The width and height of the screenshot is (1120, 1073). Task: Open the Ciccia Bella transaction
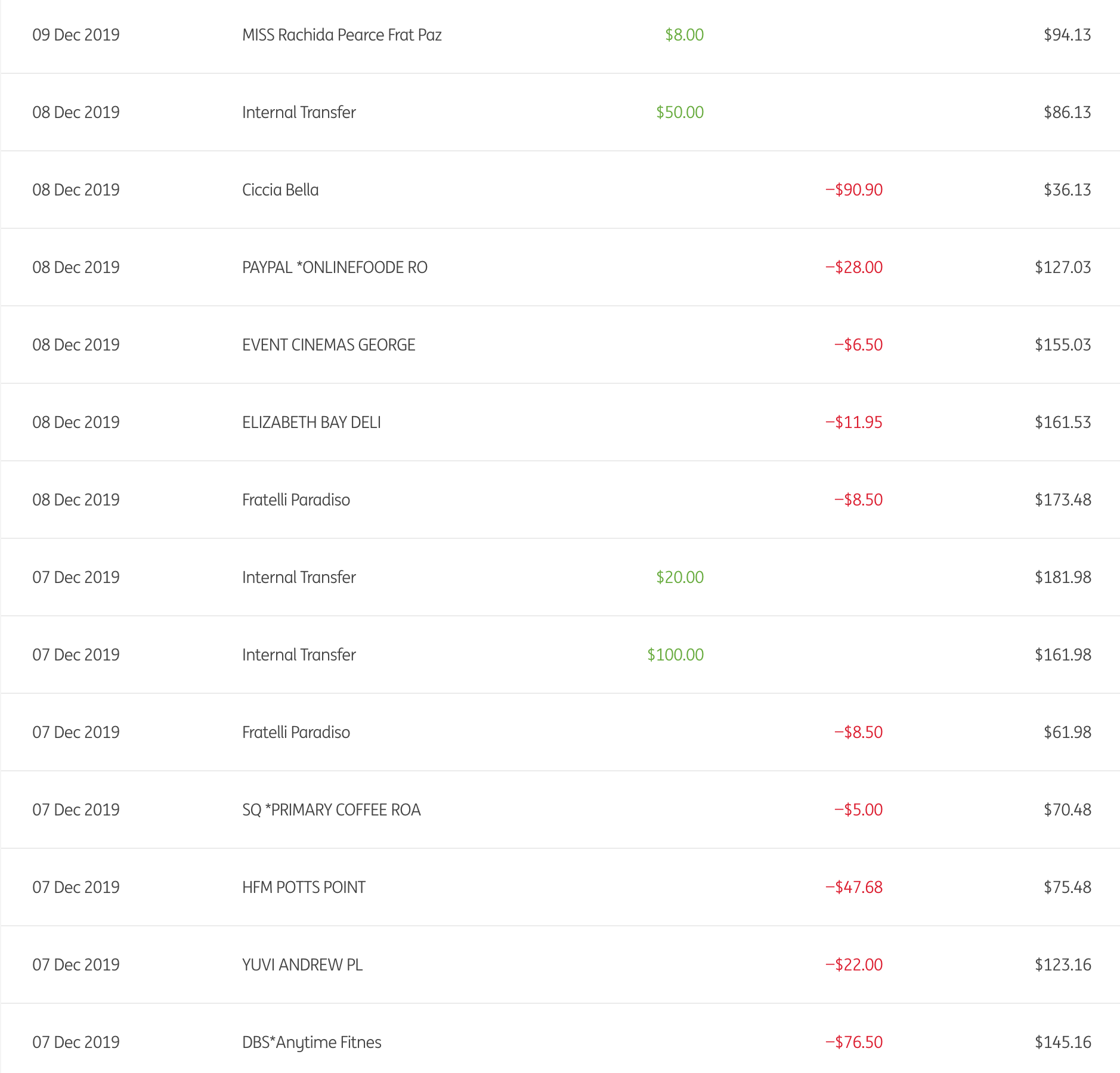coord(280,190)
